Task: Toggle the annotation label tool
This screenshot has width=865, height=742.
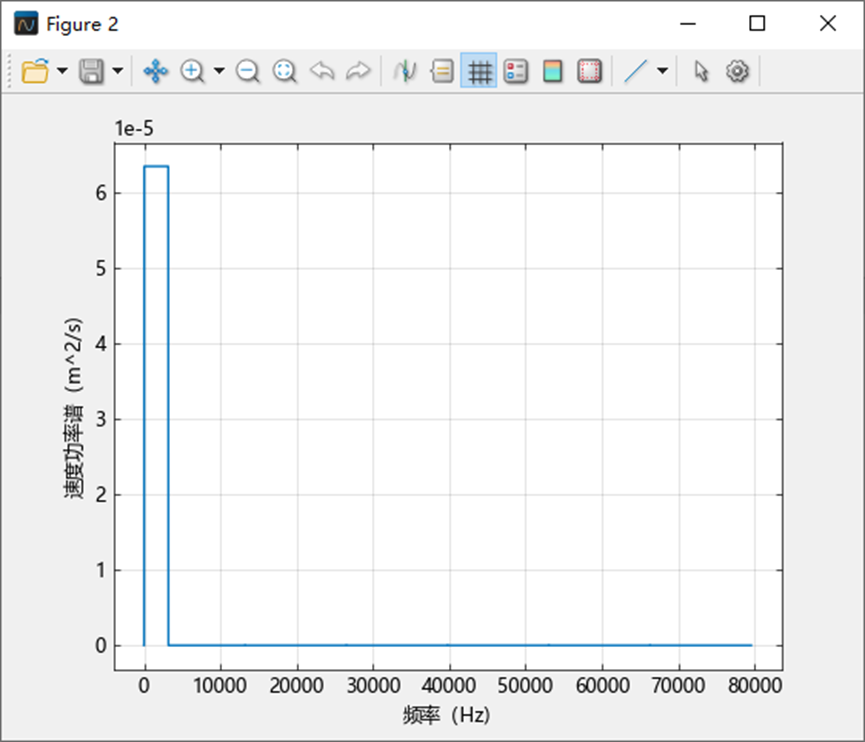Action: point(442,71)
